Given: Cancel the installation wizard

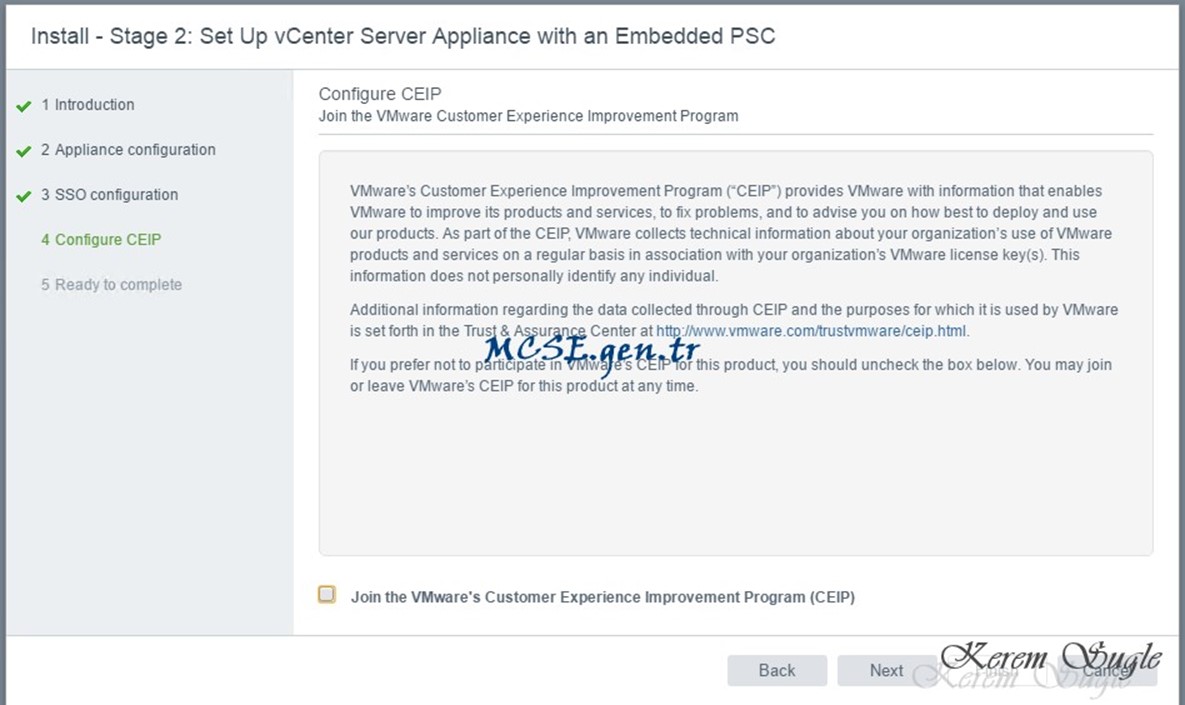Looking at the screenshot, I should (1107, 670).
